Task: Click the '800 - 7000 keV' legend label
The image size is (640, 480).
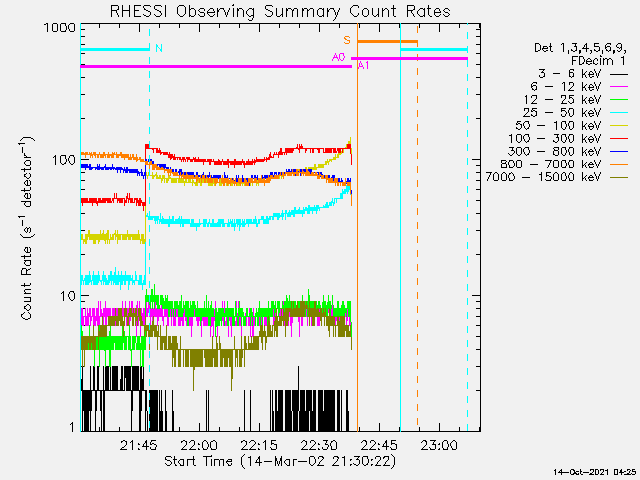Action: click(551, 164)
